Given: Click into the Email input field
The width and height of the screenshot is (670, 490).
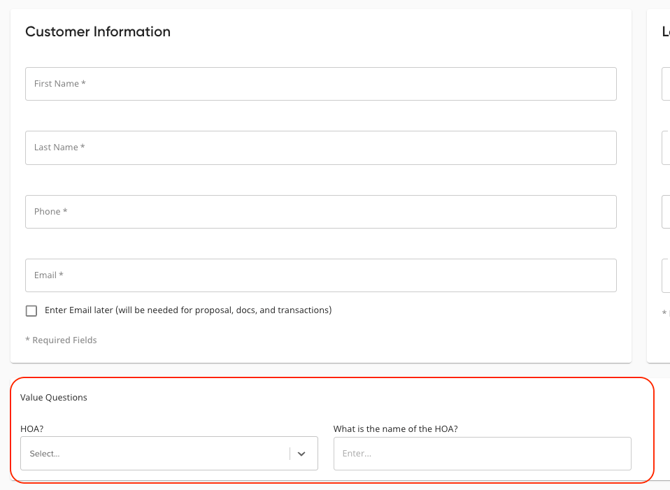Looking at the screenshot, I should [320, 275].
